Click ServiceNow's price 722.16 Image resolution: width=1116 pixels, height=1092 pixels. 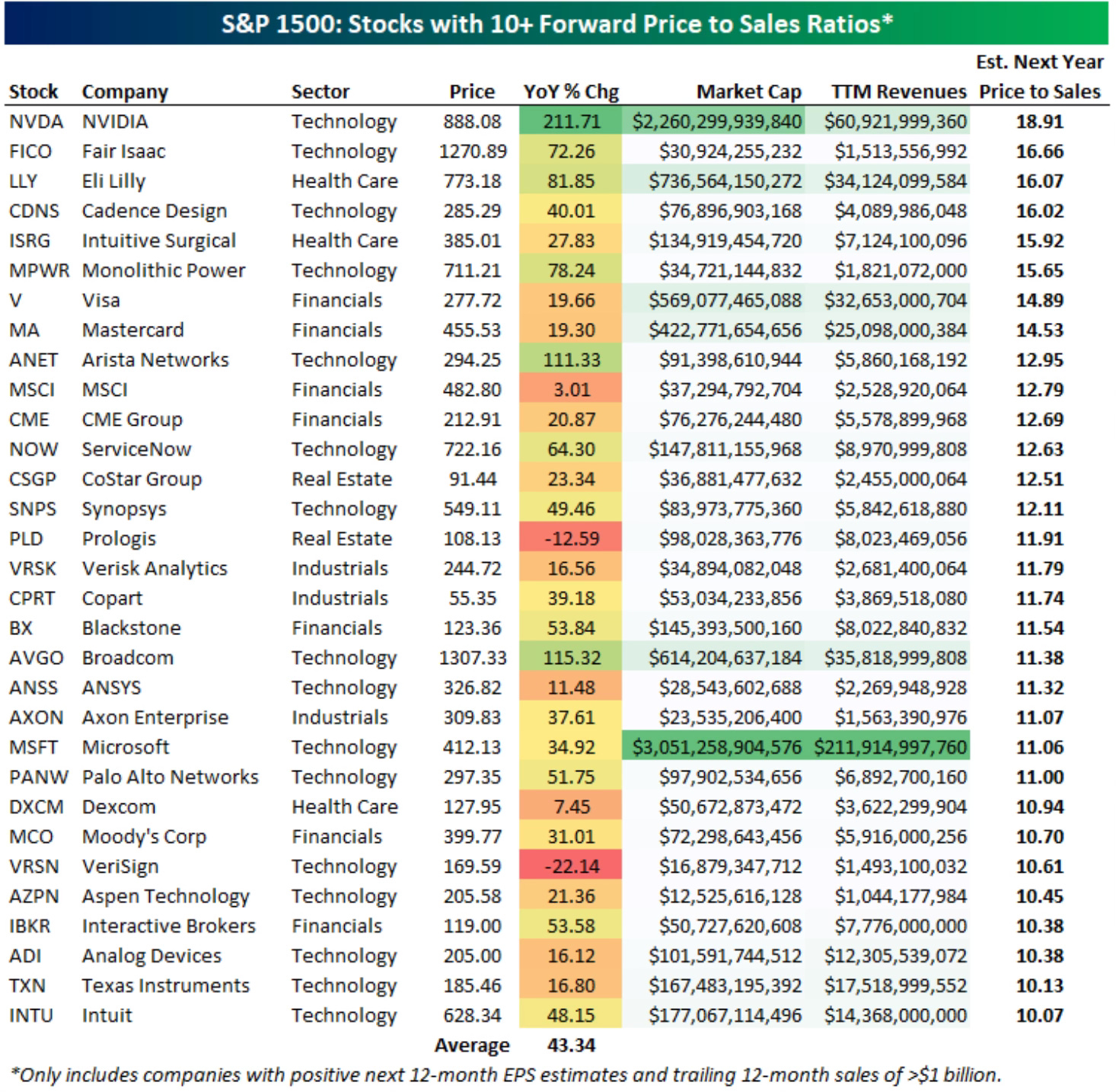point(473,449)
